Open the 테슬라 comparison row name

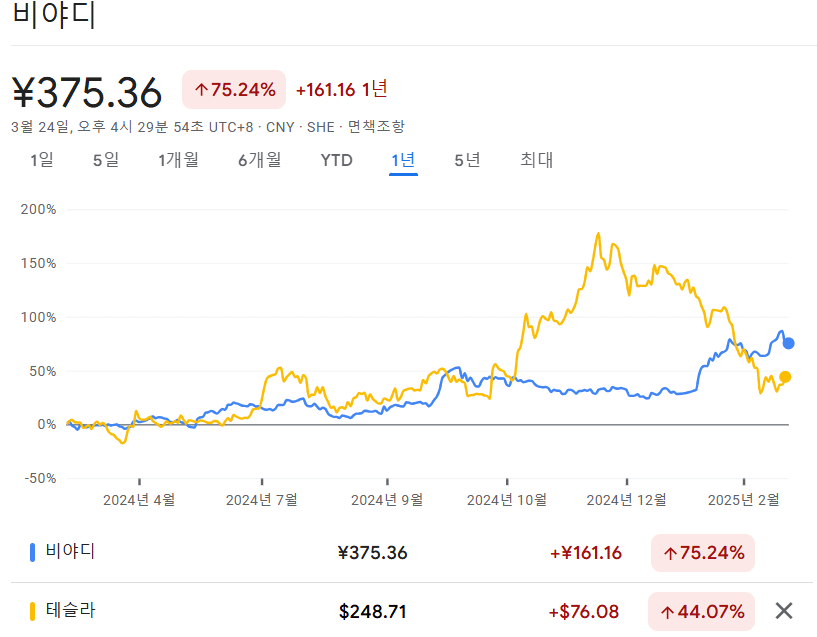pos(70,610)
